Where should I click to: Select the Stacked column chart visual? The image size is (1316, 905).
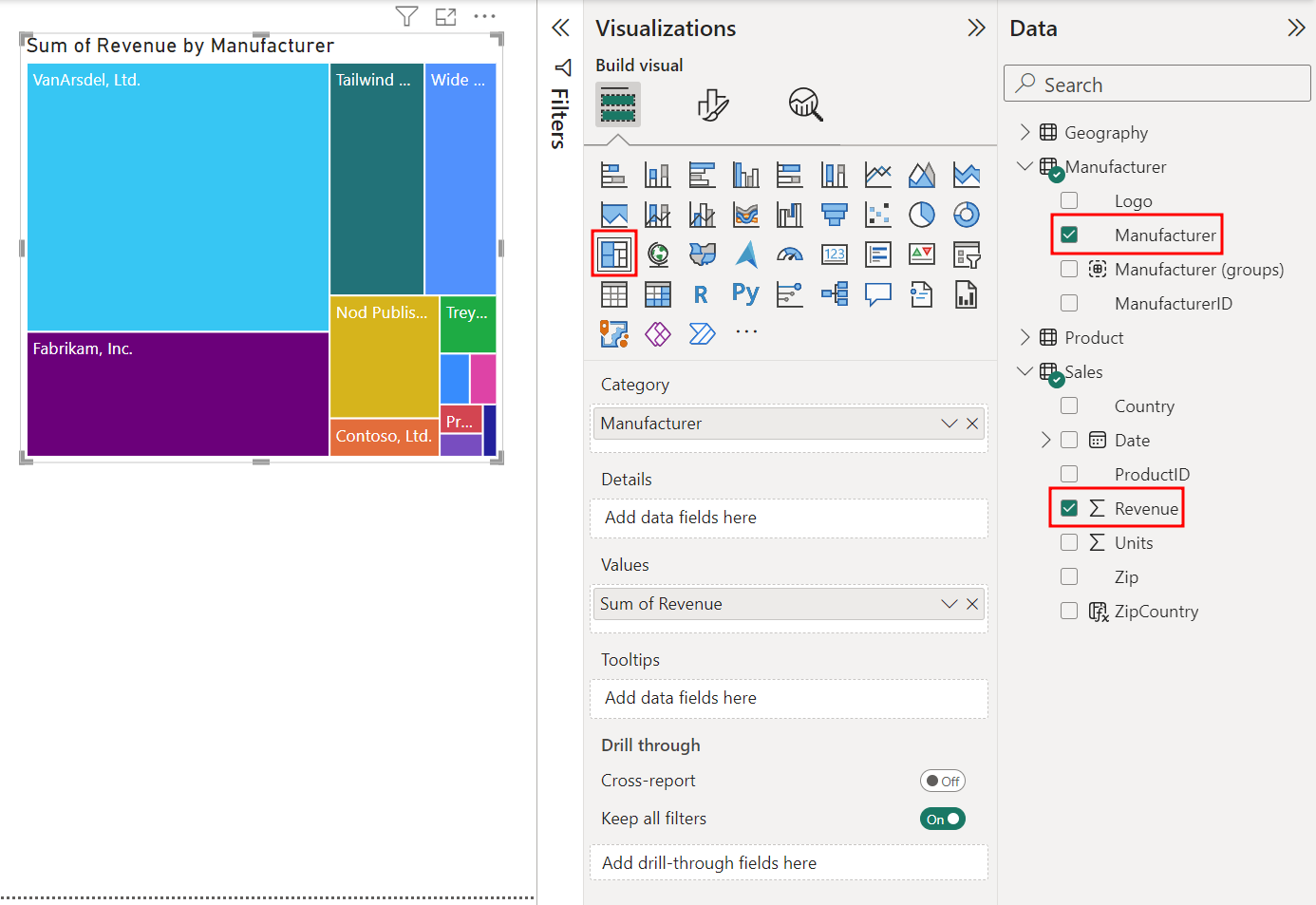(x=658, y=175)
